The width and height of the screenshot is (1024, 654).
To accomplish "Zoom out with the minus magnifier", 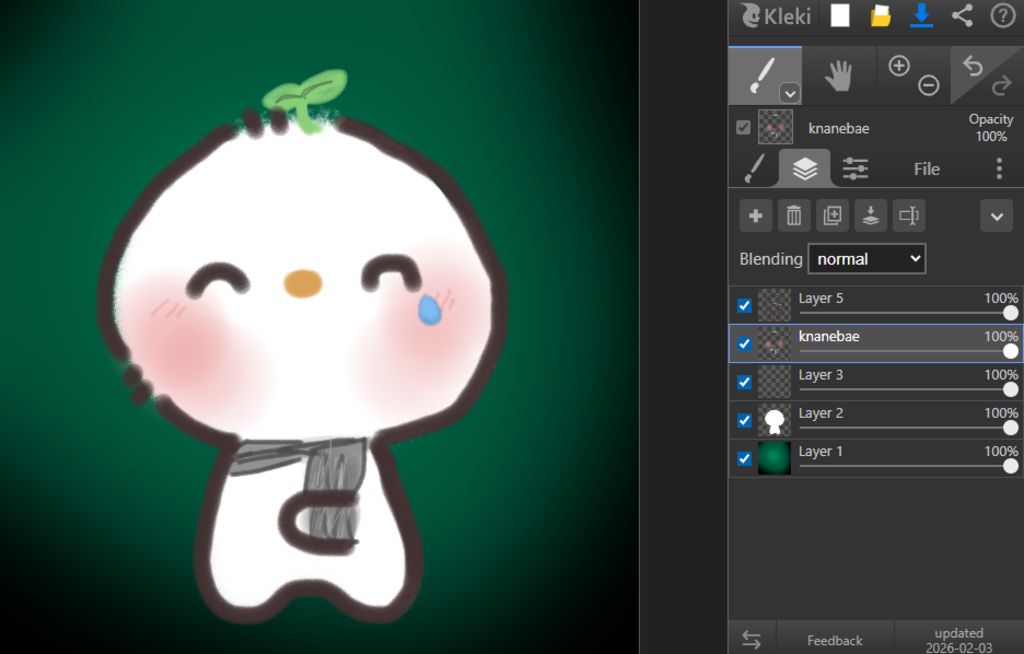I will click(928, 85).
